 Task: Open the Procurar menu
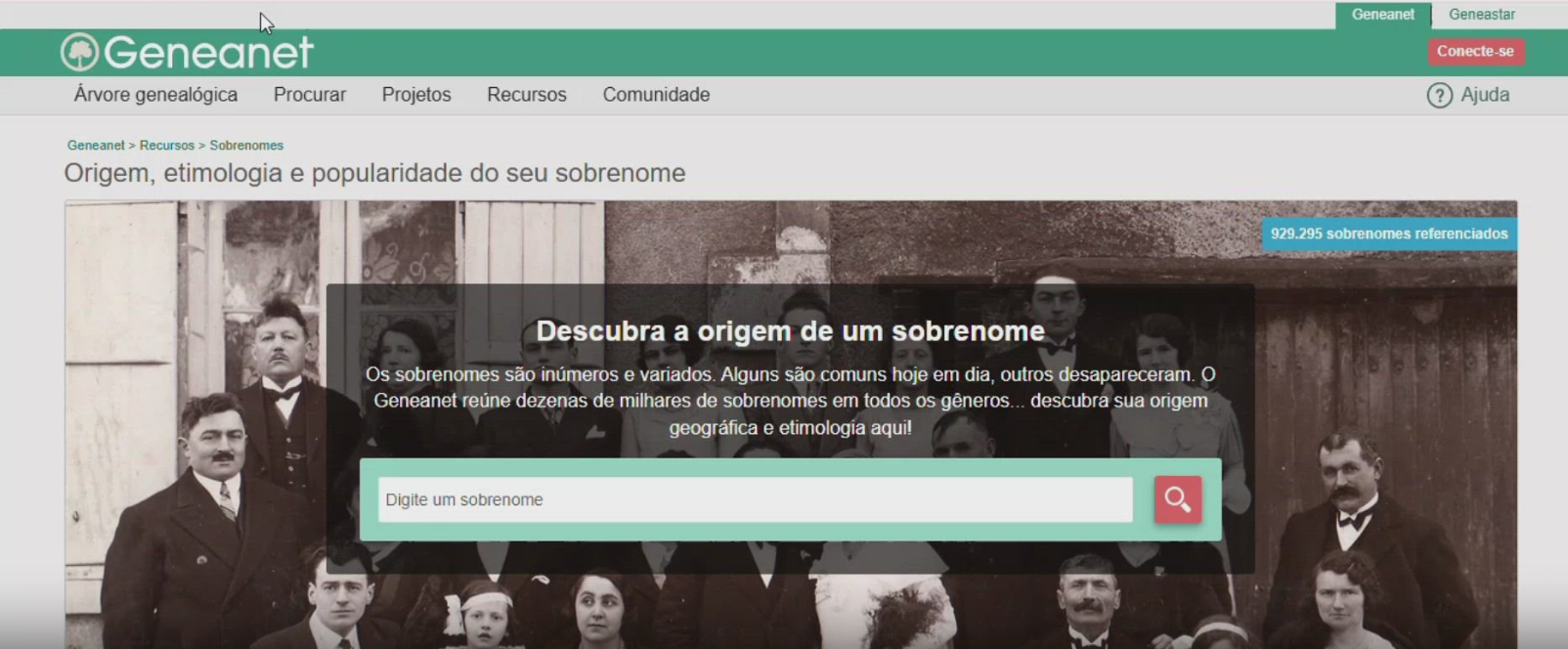click(x=310, y=95)
